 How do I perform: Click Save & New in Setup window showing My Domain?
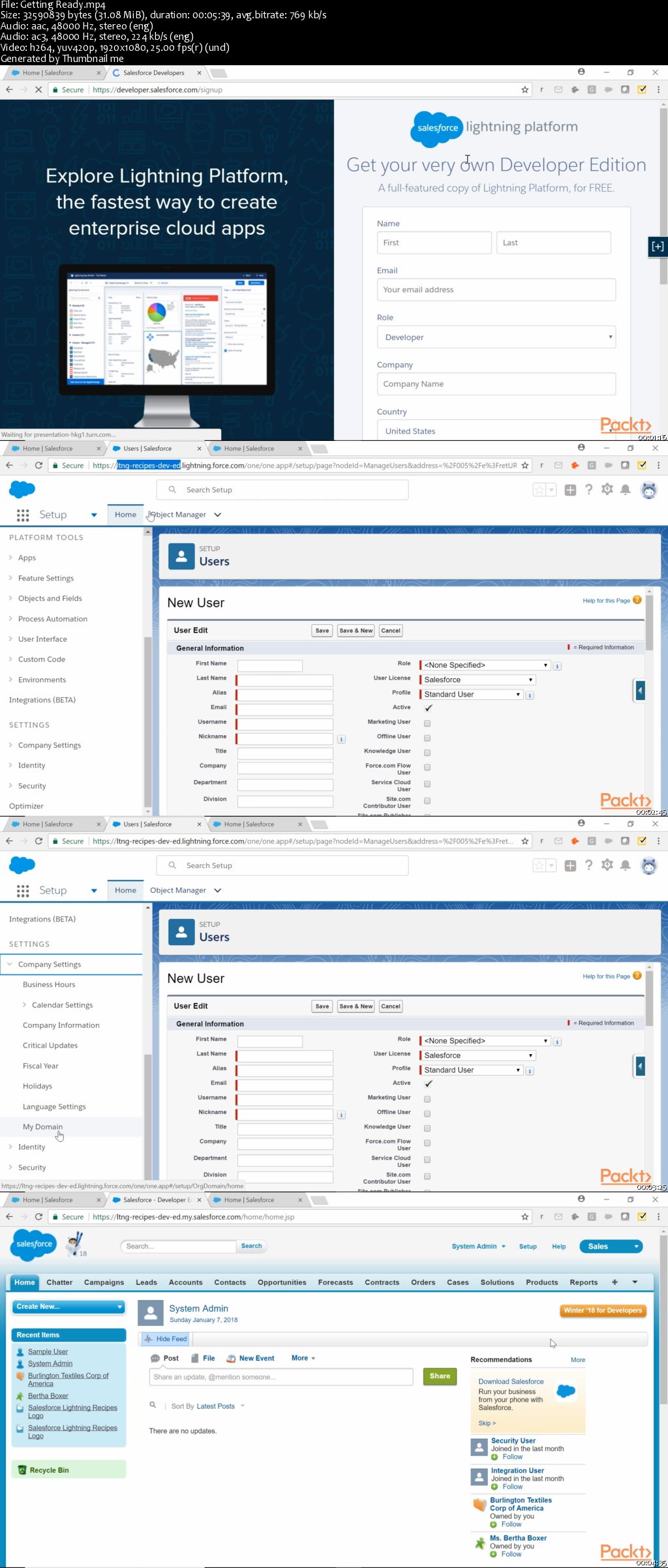pyautogui.click(x=356, y=1006)
